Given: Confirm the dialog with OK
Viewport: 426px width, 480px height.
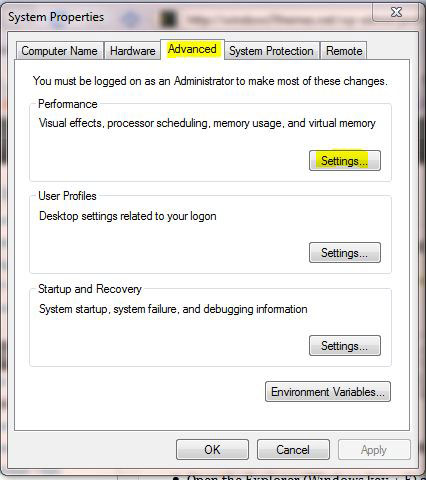Looking at the screenshot, I should point(212,450).
